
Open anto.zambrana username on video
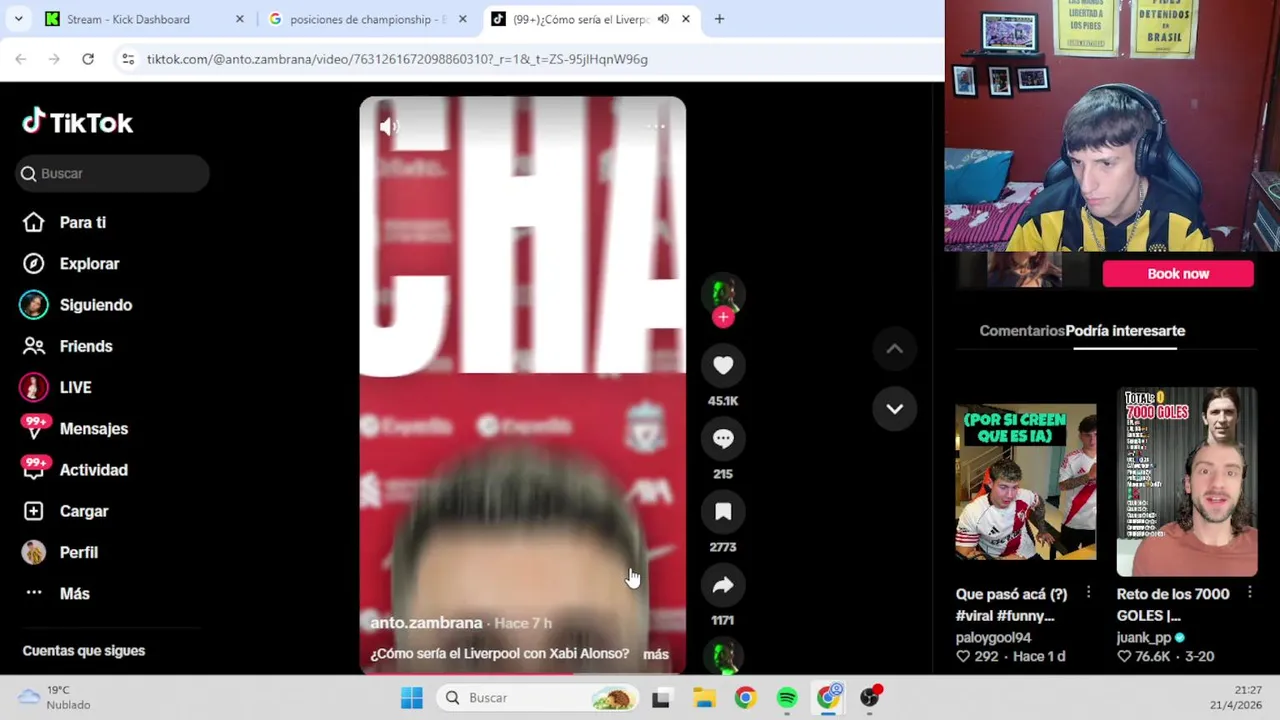tap(426, 623)
